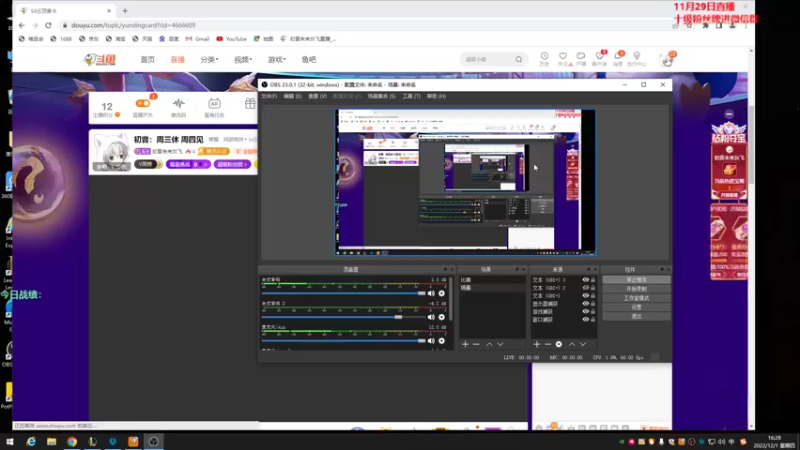Viewport: 800px width, 450px height.
Task: Toggle visibility of 窗口捕获 source
Action: [x=586, y=319]
